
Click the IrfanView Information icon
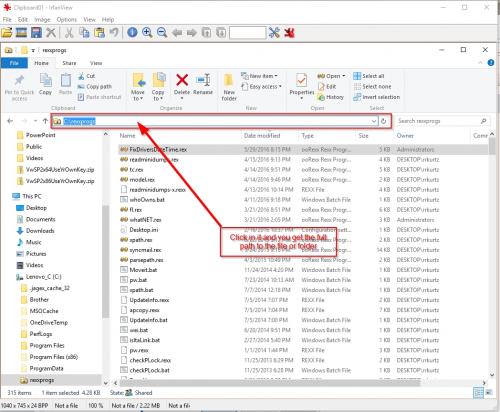(x=132, y=32)
